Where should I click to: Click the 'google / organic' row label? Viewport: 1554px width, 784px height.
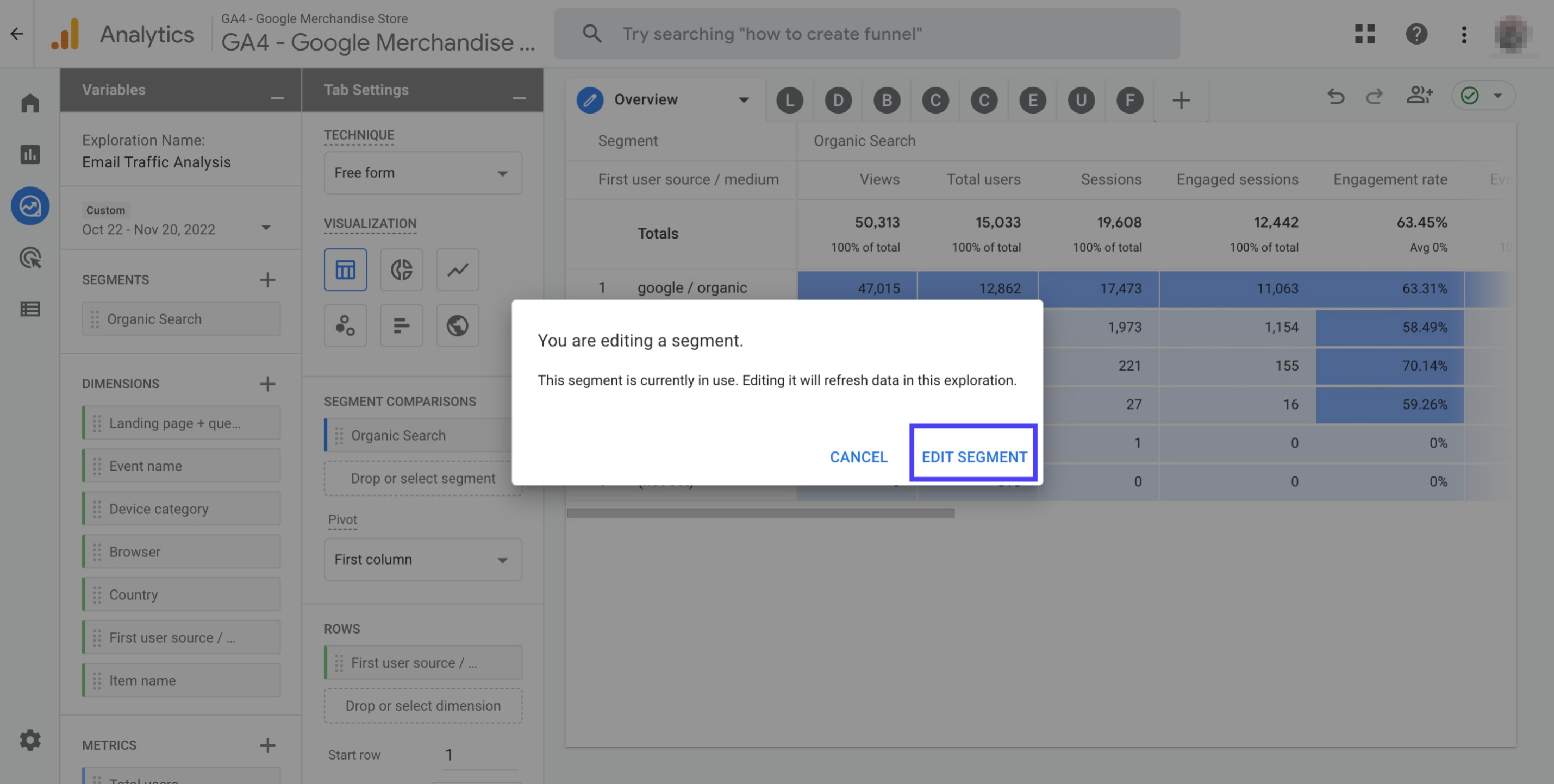(x=692, y=288)
